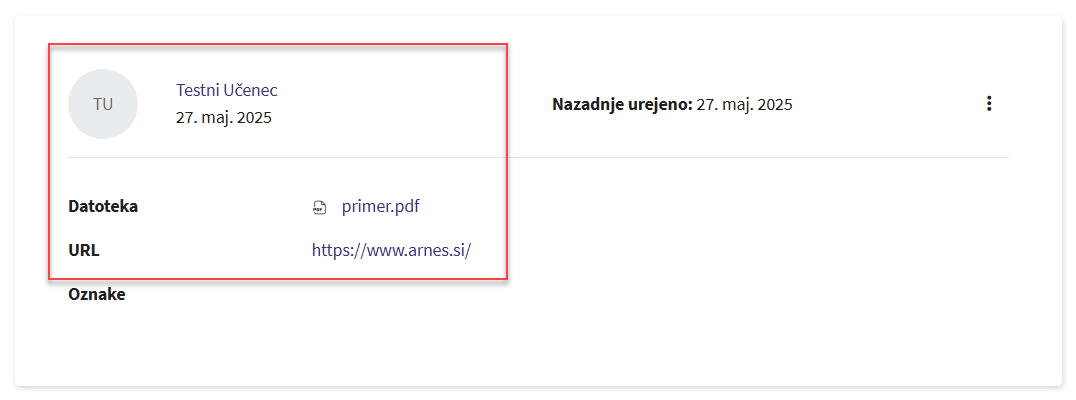This screenshot has width=1076, height=400.
Task: Click the Nazadnje urejeno label
Action: (622, 104)
